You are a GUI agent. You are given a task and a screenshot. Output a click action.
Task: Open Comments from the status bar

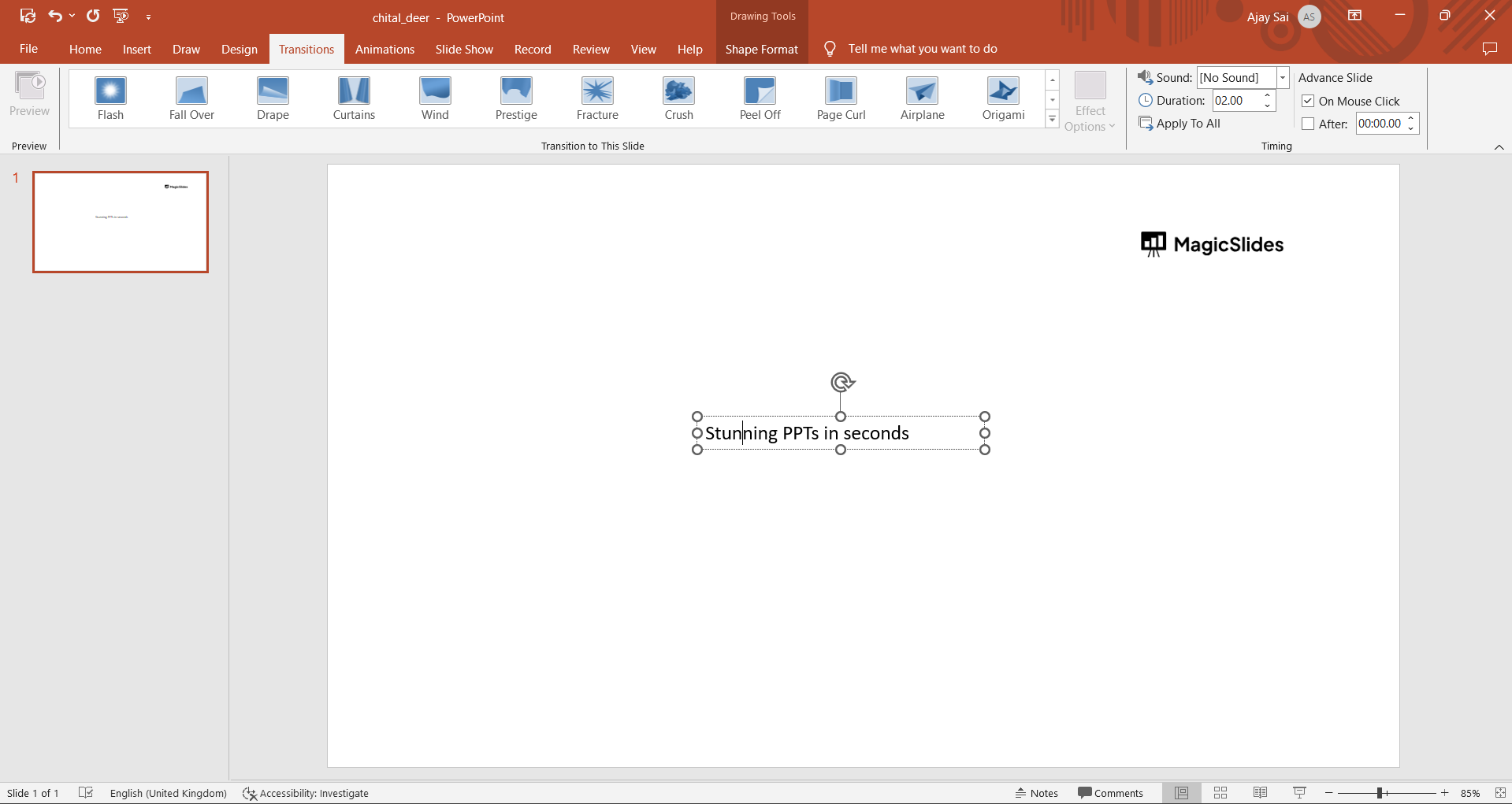[1110, 793]
